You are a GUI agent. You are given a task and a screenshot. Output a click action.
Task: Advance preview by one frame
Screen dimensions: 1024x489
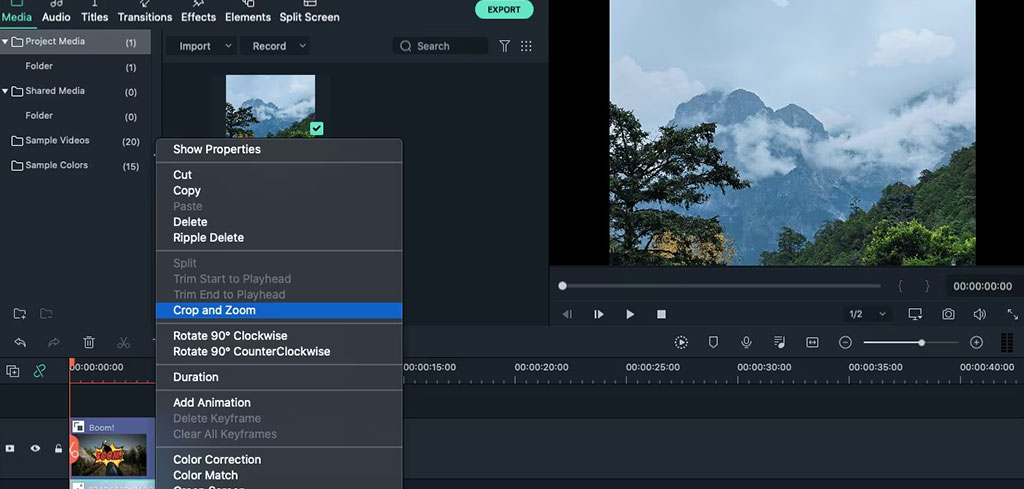598,314
